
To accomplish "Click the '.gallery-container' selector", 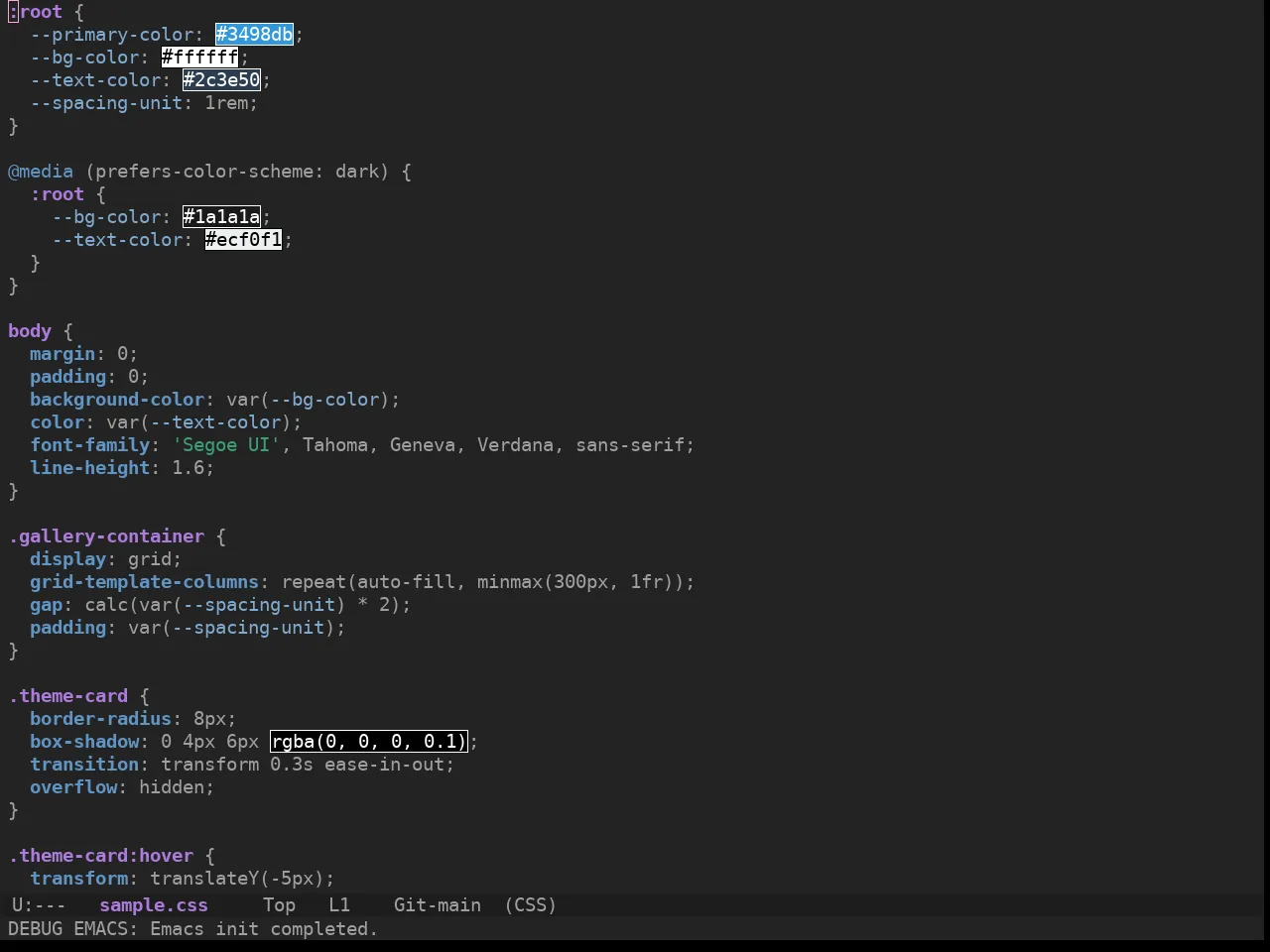I will point(106,536).
